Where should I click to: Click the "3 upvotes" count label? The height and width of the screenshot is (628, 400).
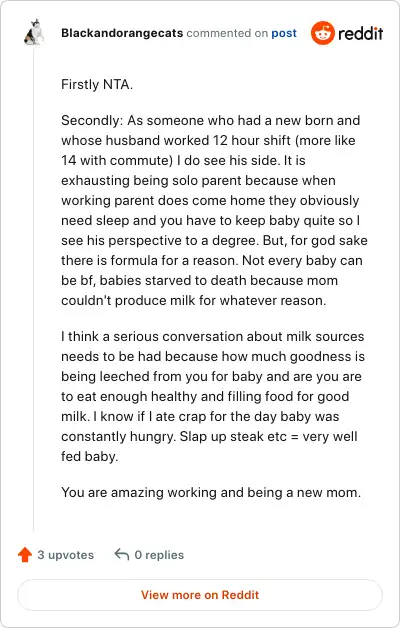tap(66, 555)
